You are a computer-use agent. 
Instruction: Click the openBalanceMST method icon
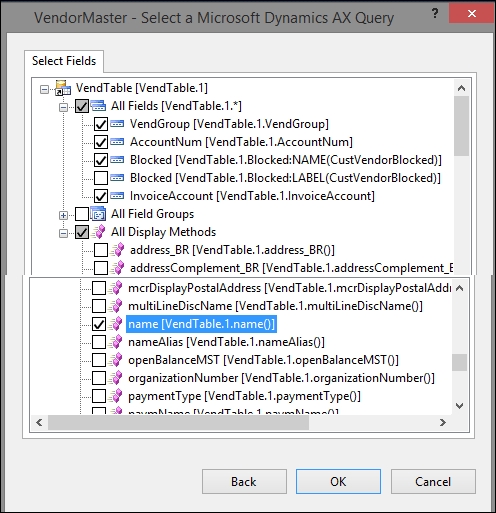(115, 360)
